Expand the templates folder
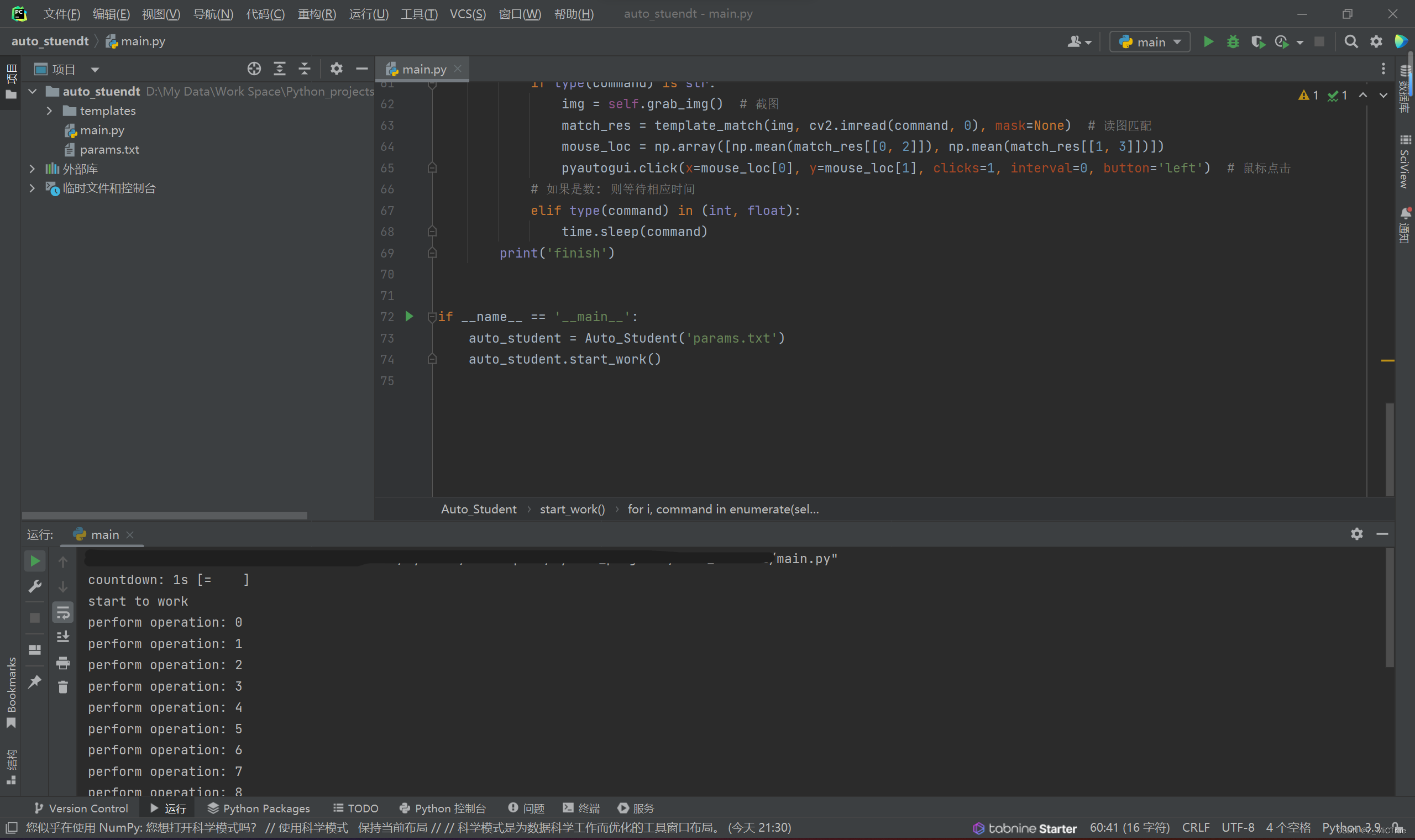Viewport: 1415px width, 840px height. (49, 111)
